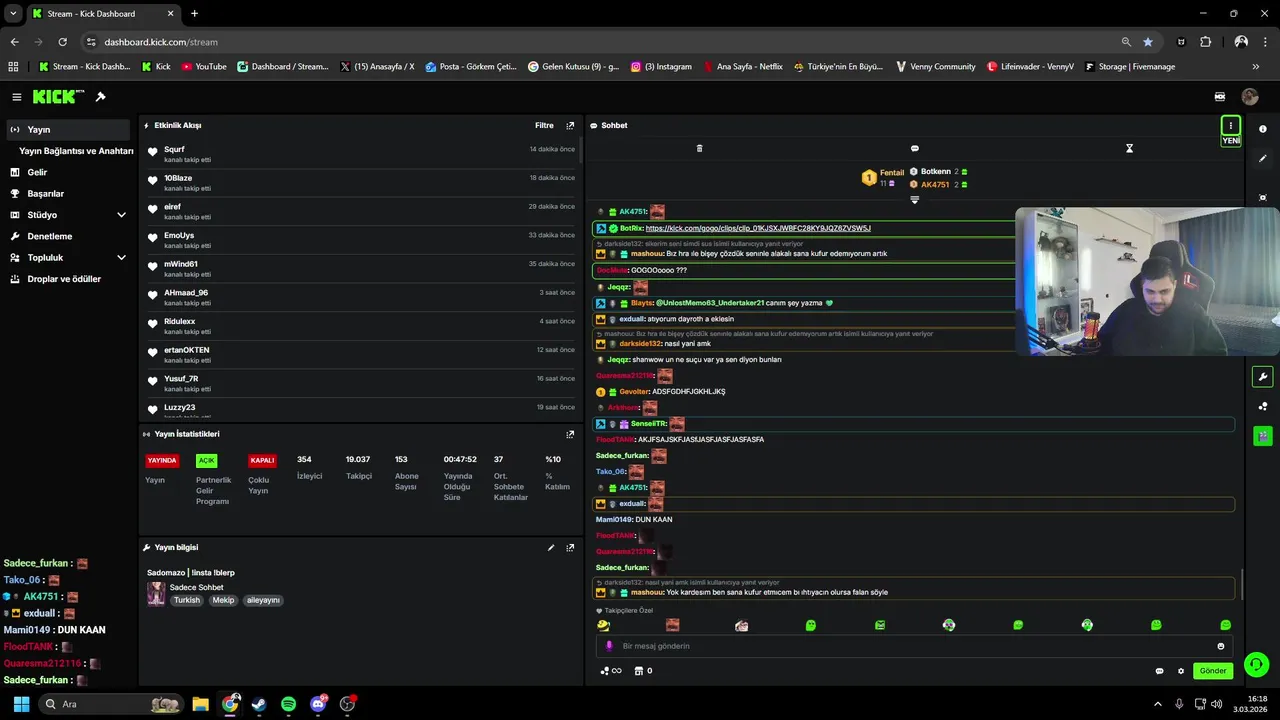Screen dimensions: 1280x720
Task: Show hidden system tray icons
Action: click(1158, 704)
